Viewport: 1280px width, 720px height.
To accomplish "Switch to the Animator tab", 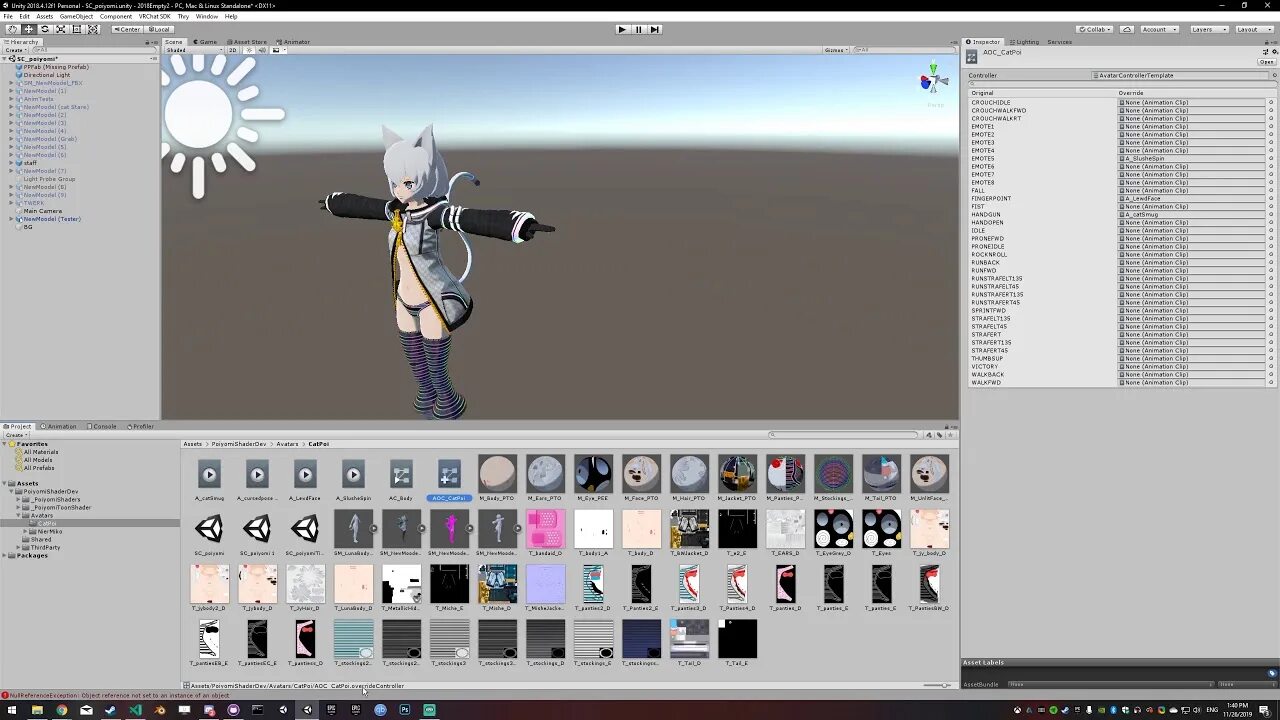I will tap(293, 42).
